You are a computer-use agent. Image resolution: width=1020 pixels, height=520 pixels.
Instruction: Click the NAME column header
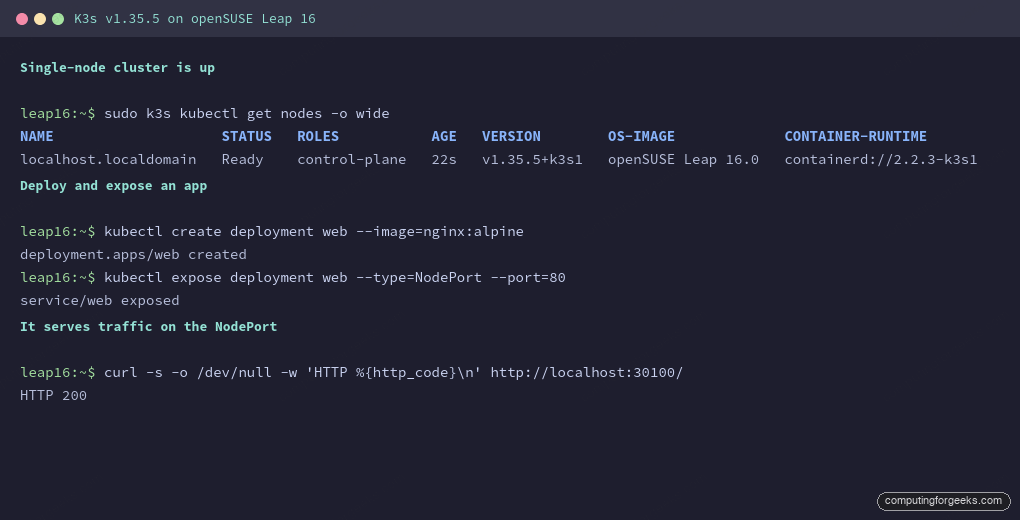pyautogui.click(x=36, y=136)
